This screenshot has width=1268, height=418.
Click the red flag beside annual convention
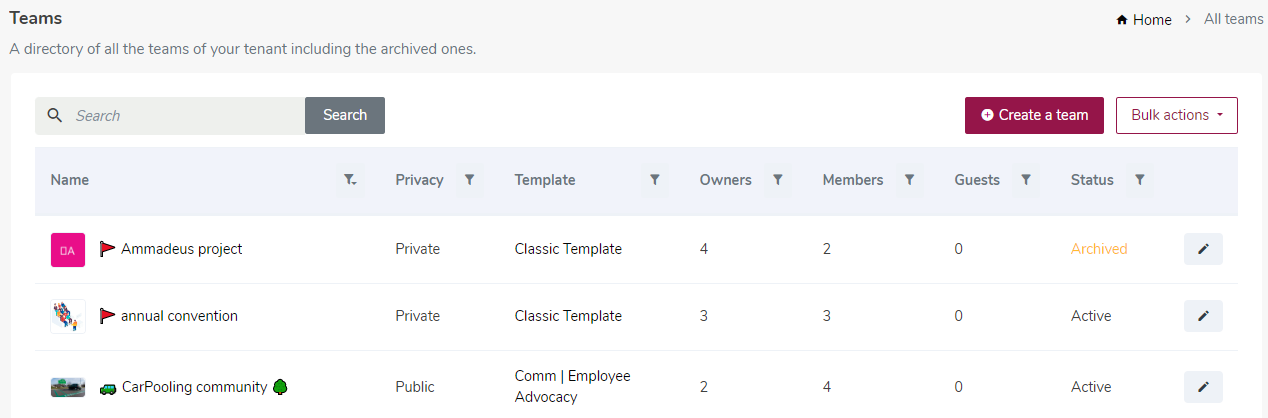tap(108, 316)
